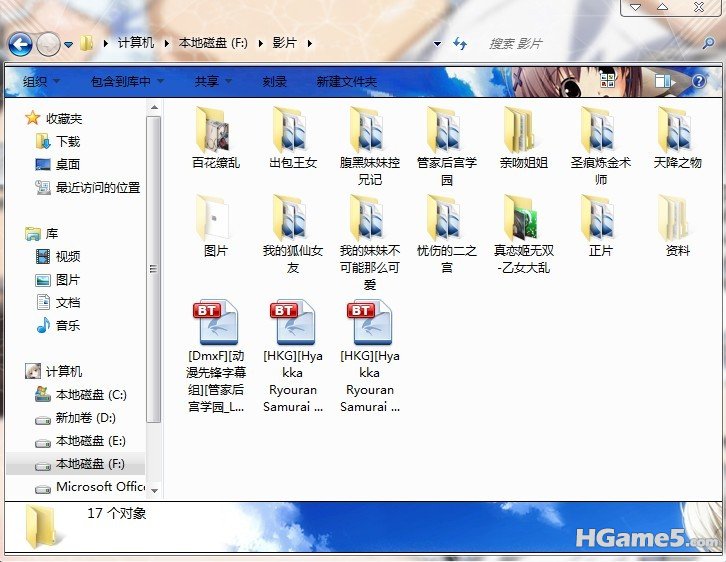The height and width of the screenshot is (562, 726).
Task: Expand the address bar previous locations dropdown
Action: point(437,44)
